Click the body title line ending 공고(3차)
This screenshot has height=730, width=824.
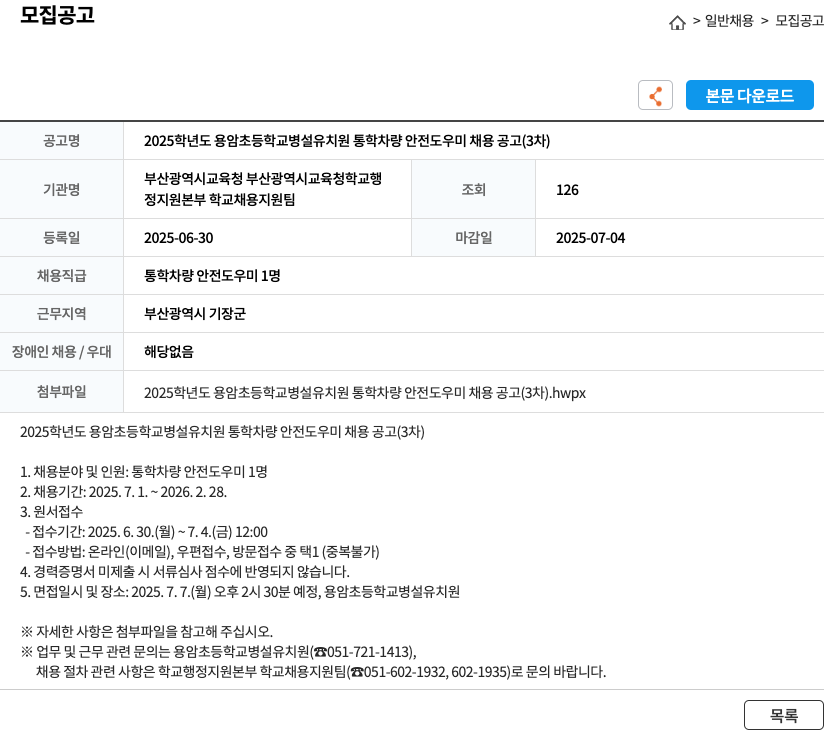pyautogui.click(x=222, y=431)
